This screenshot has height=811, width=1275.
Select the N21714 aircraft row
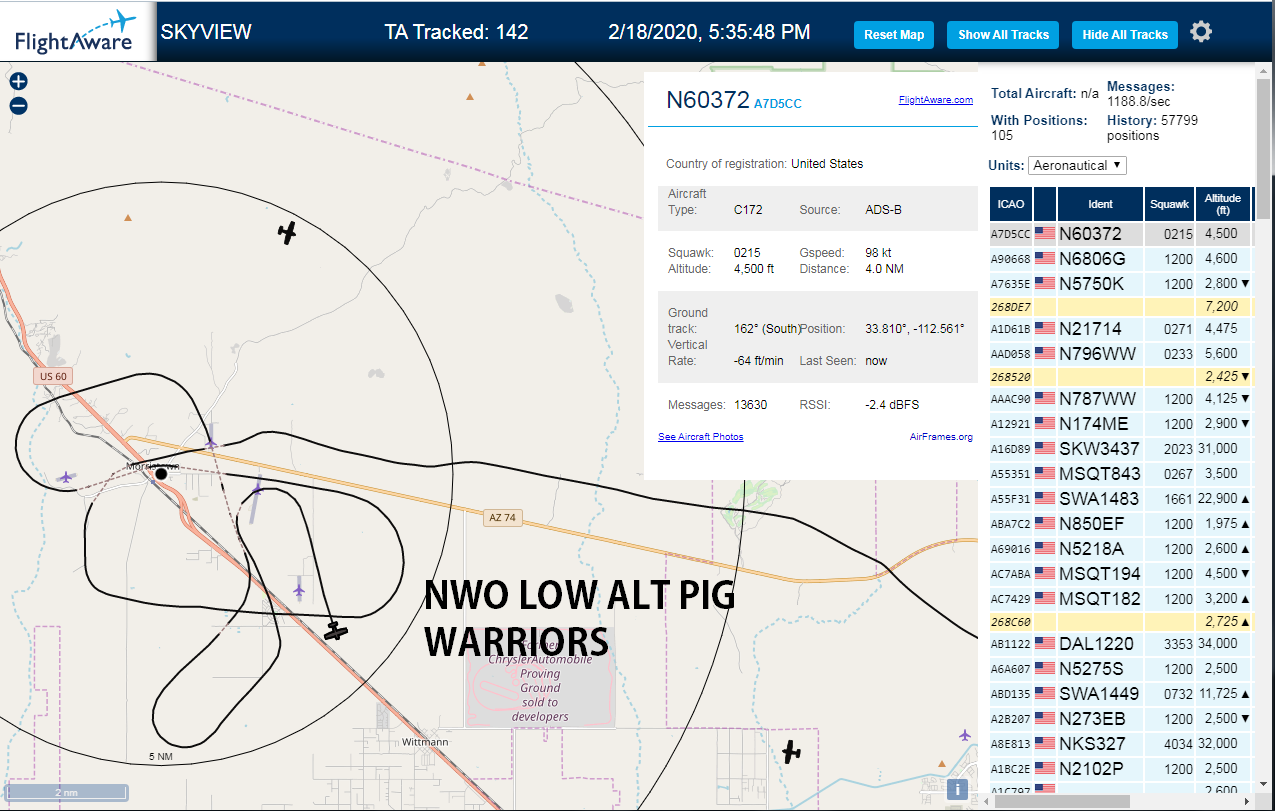1120,328
